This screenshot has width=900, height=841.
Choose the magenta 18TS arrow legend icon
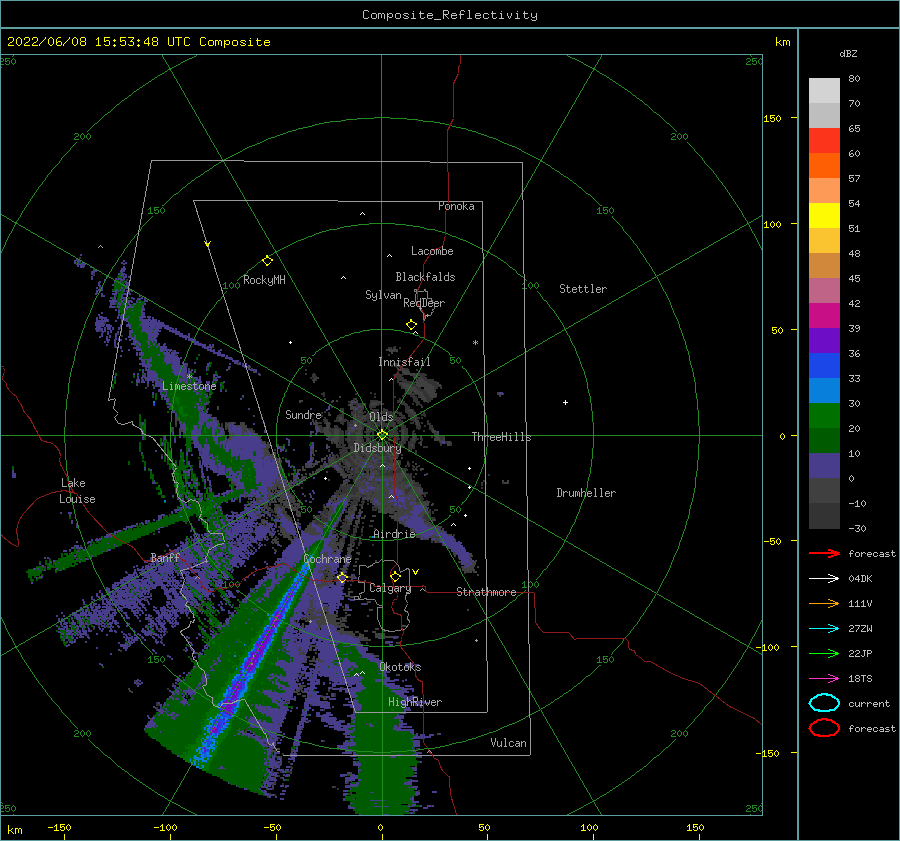(x=824, y=679)
